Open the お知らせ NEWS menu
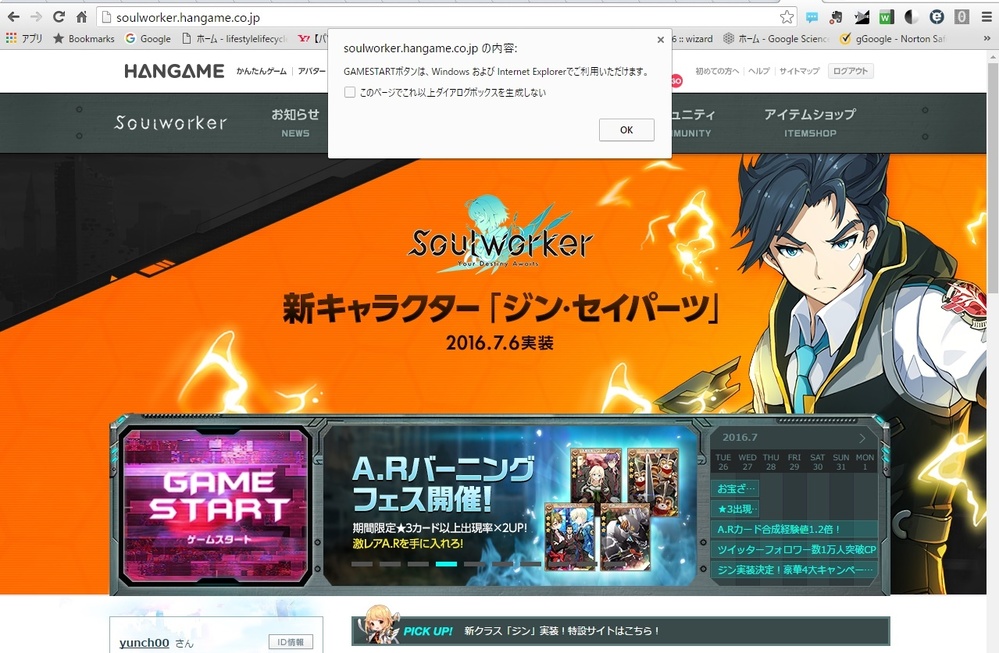 pyautogui.click(x=293, y=122)
